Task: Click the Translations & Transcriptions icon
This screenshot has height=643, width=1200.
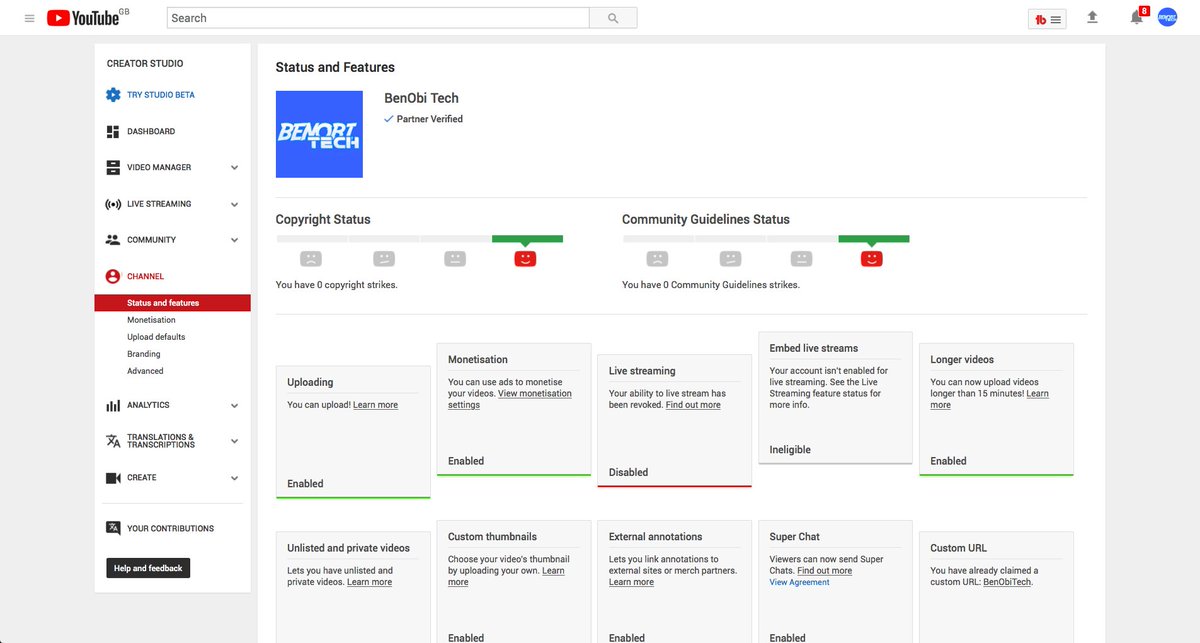Action: pyautogui.click(x=113, y=441)
